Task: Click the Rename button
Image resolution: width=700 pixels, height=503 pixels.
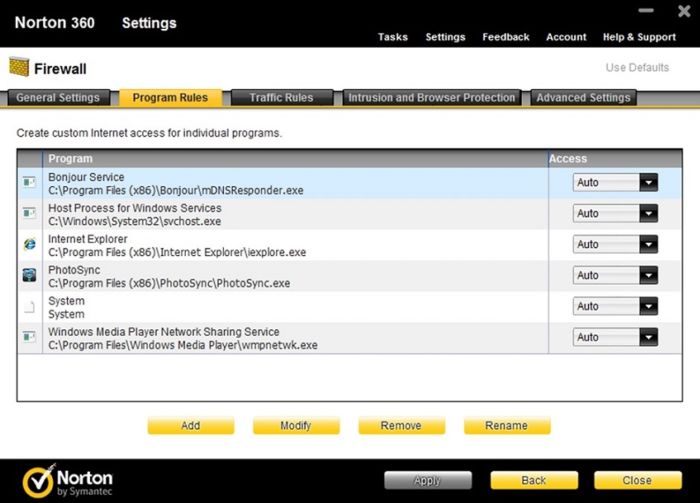Action: click(x=507, y=425)
